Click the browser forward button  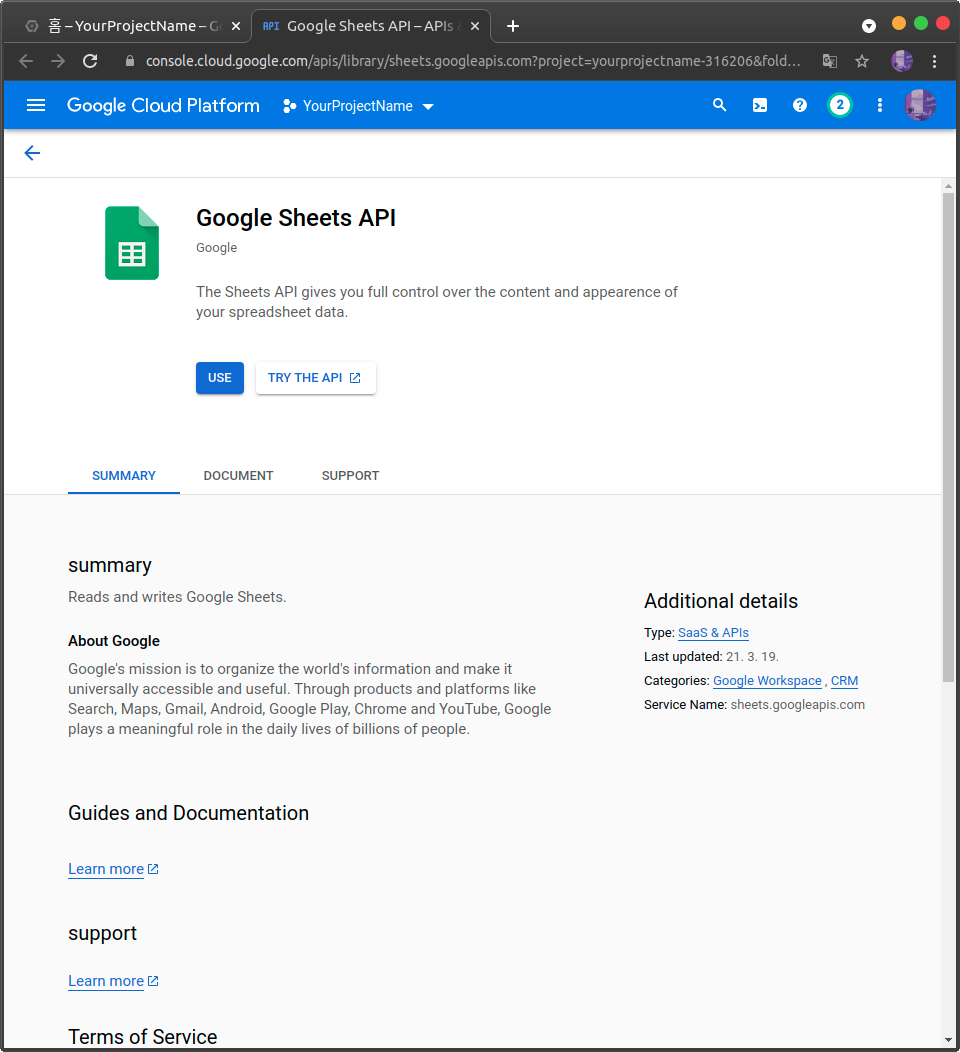(58, 61)
